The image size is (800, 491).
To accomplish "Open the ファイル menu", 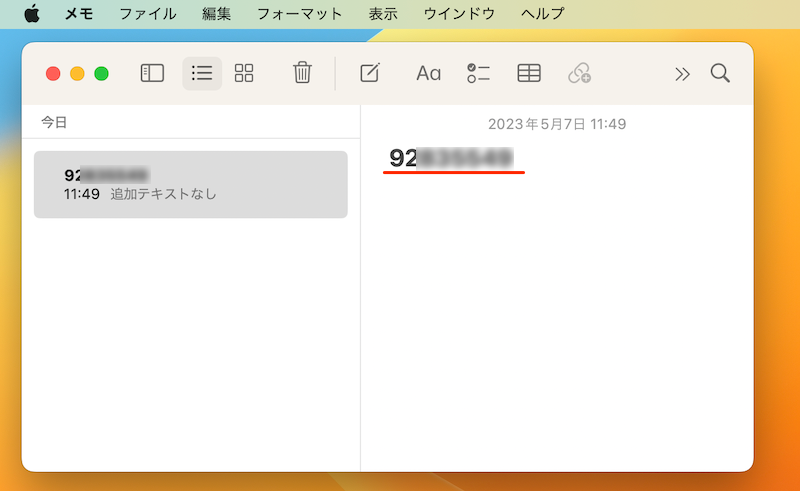I will click(x=147, y=14).
